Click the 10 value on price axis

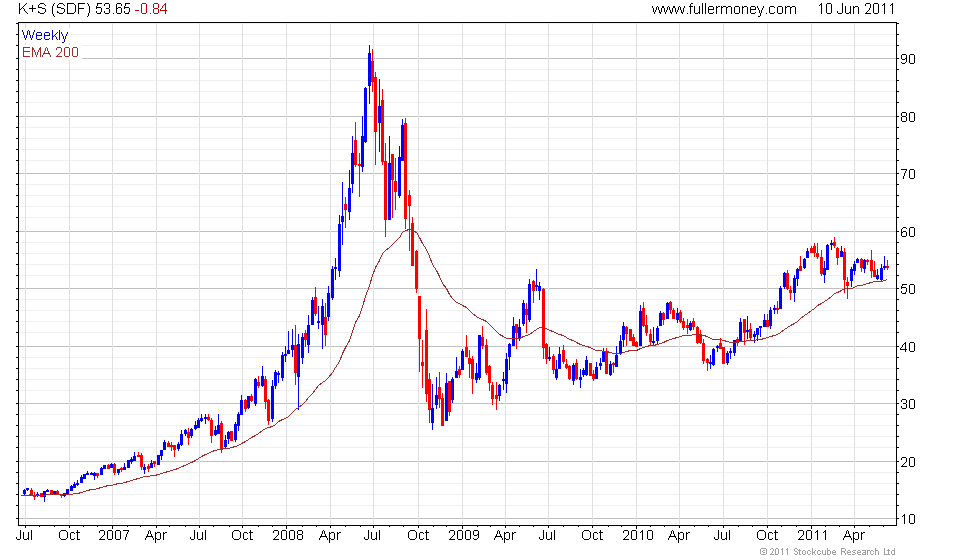908,519
